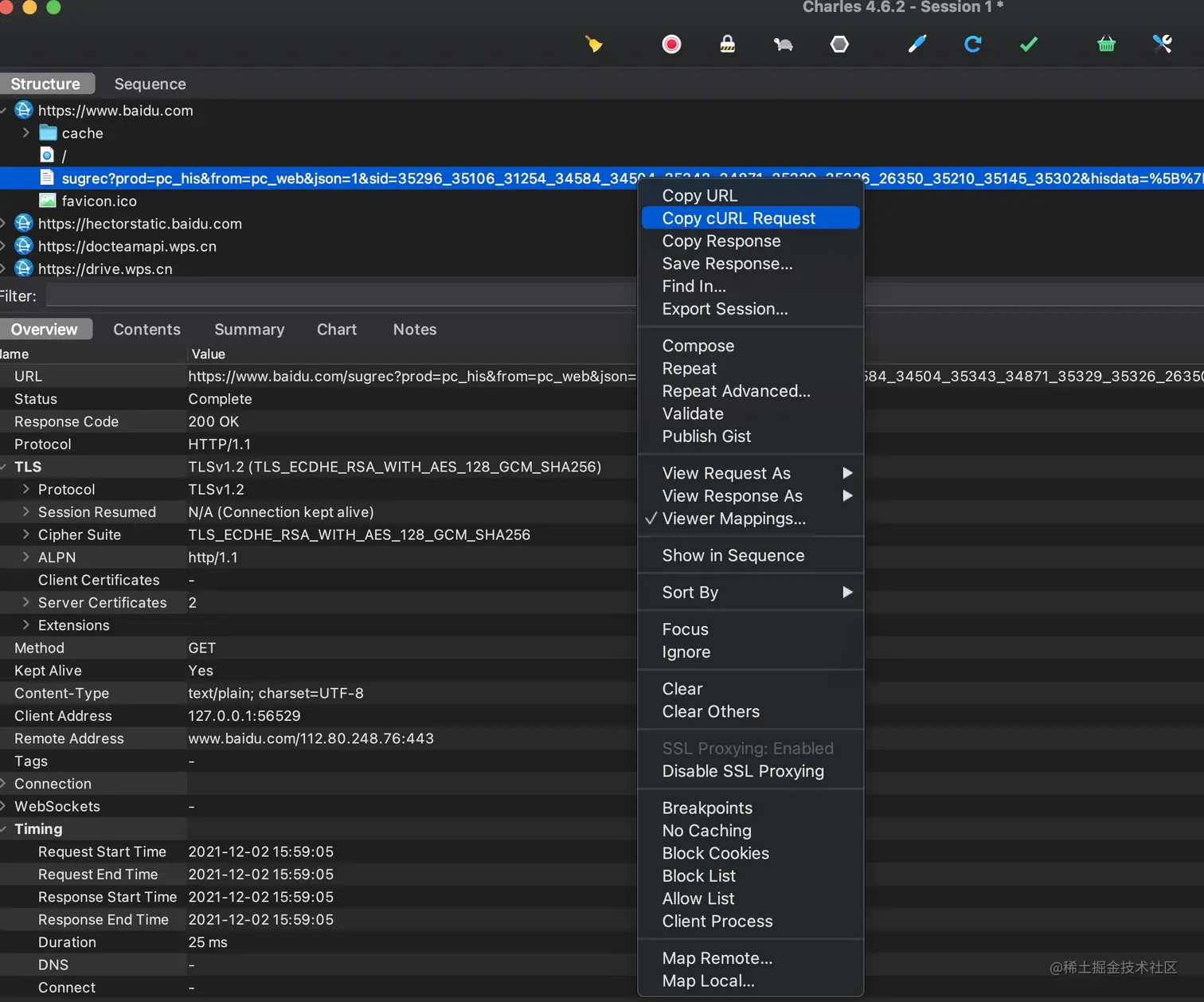Select the favicon.ico tree row

602,201
